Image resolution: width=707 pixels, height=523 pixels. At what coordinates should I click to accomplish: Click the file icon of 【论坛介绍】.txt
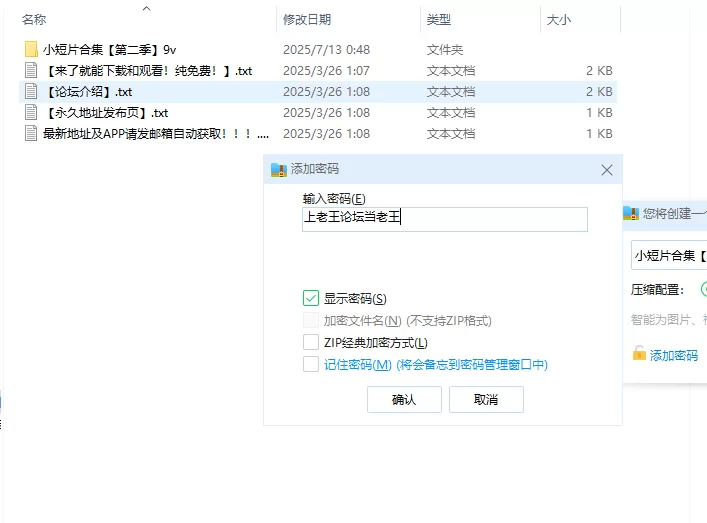tap(31, 92)
